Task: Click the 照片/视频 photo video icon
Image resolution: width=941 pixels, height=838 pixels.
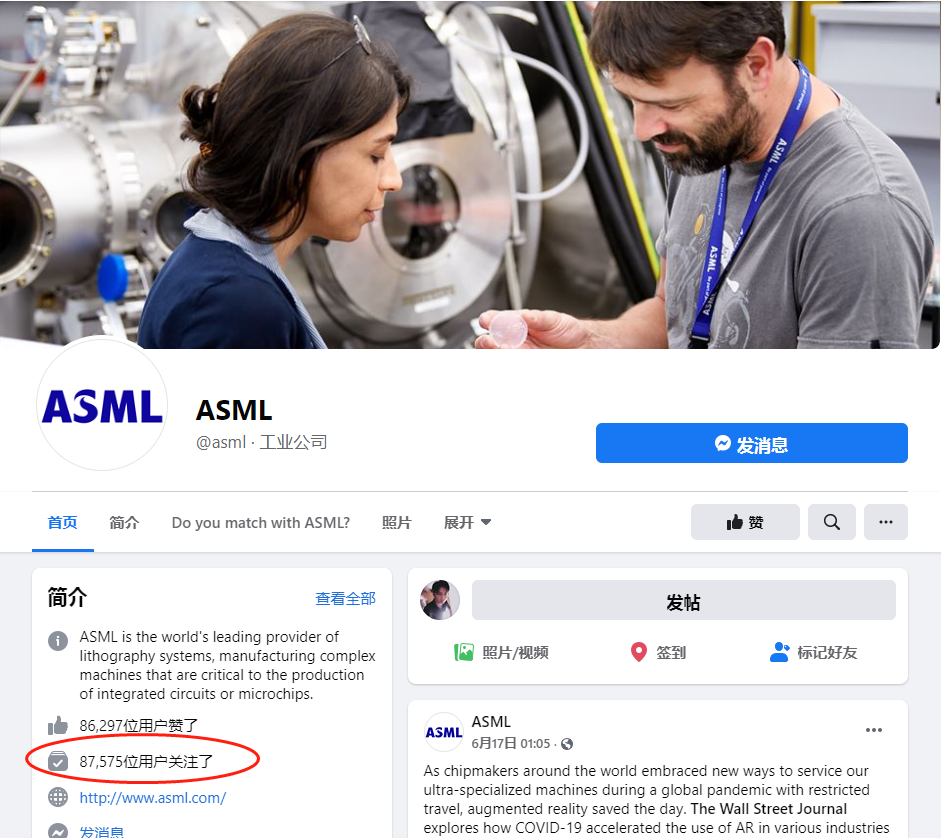Action: [464, 652]
